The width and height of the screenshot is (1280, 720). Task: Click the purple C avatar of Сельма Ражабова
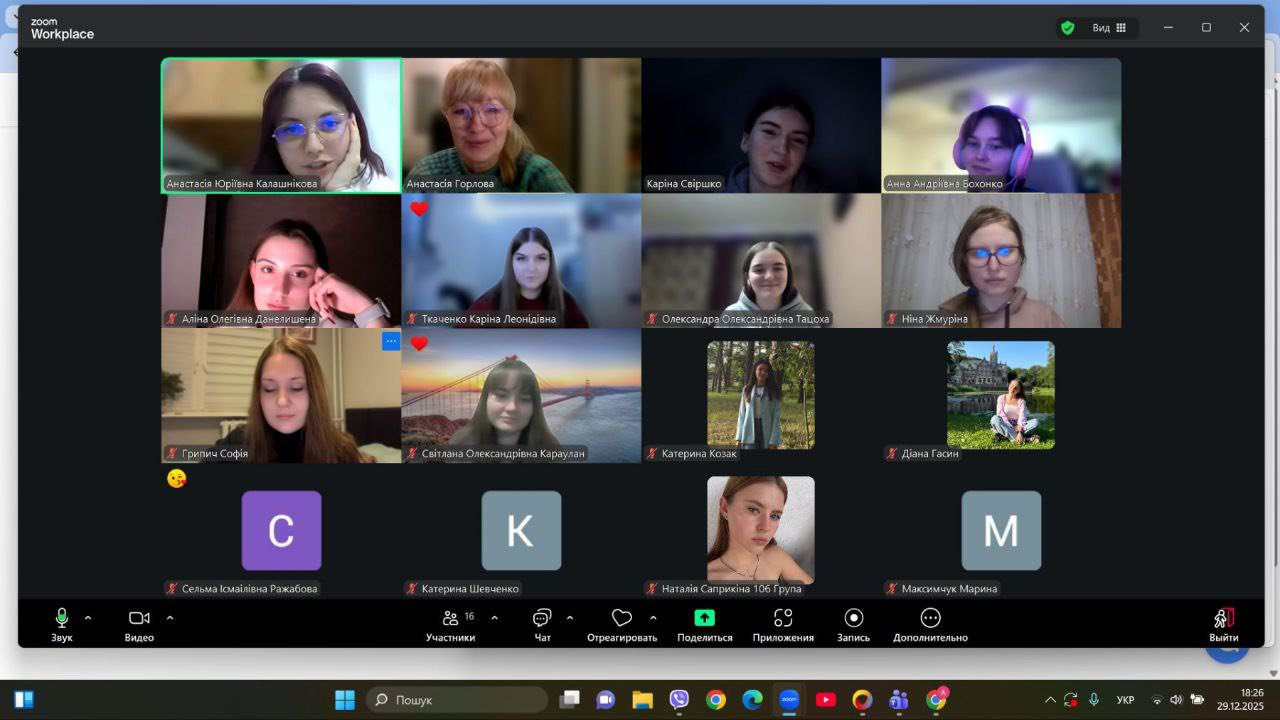coord(281,530)
